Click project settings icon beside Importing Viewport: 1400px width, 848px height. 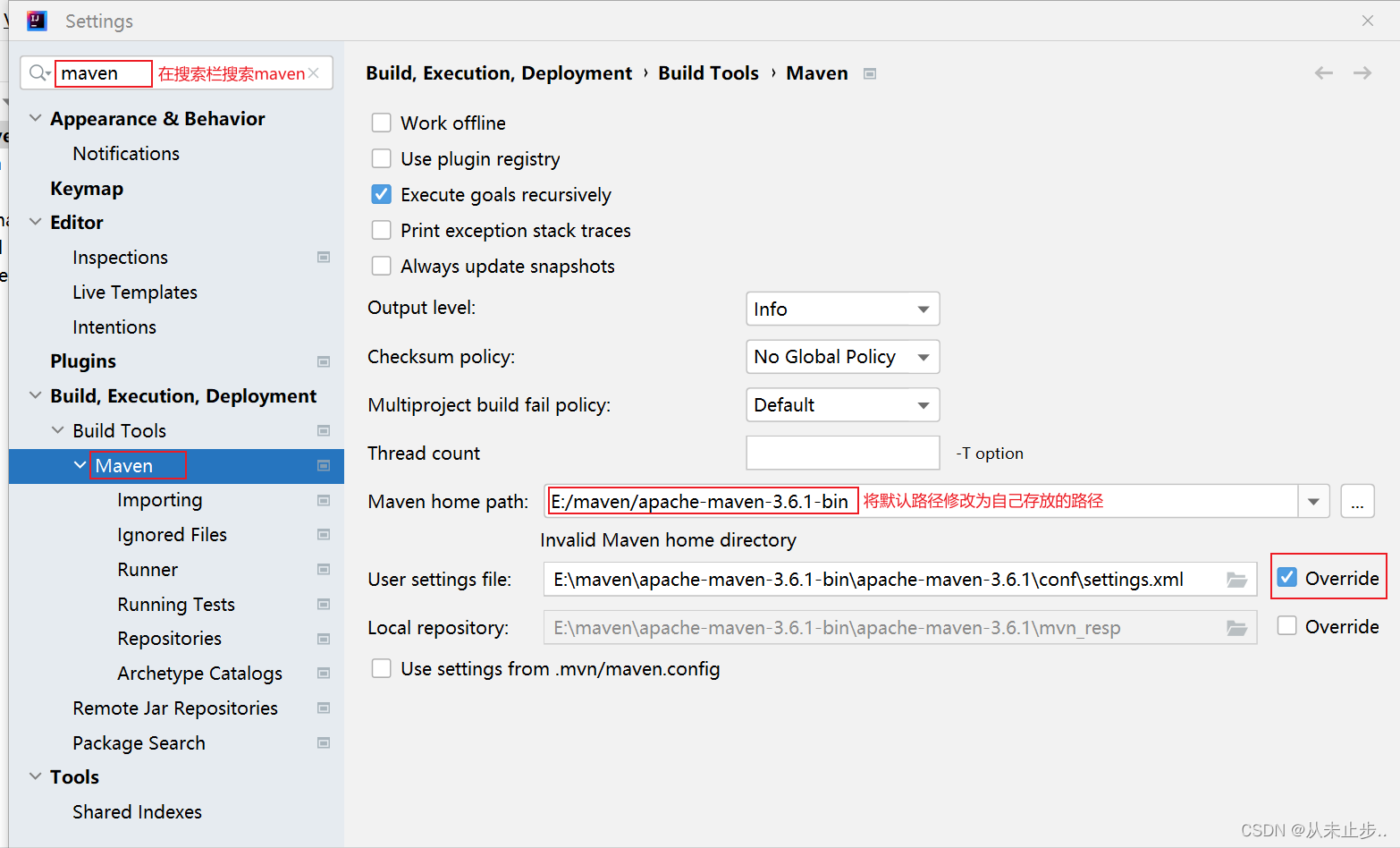point(324,501)
